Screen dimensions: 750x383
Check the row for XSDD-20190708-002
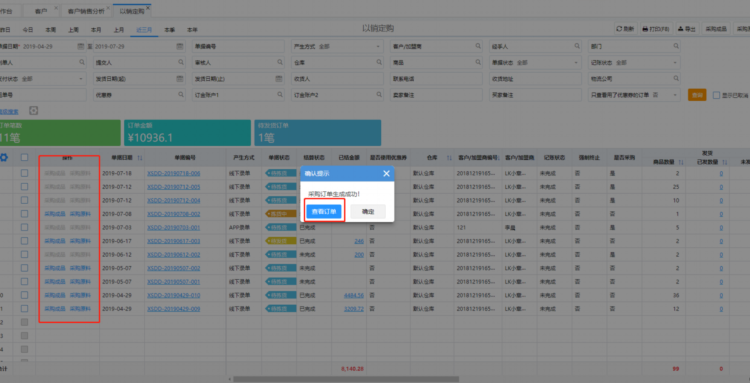click(24, 214)
